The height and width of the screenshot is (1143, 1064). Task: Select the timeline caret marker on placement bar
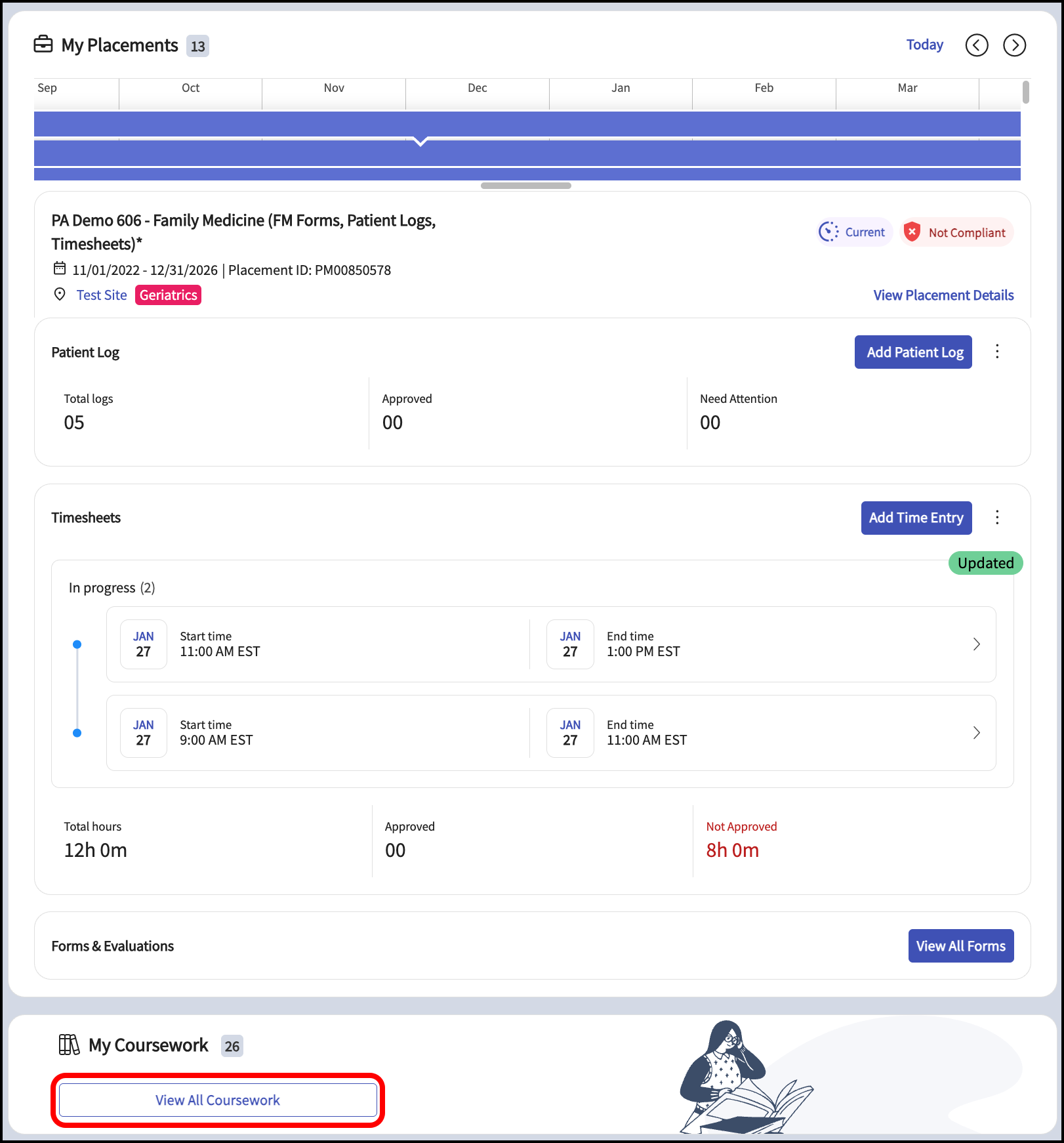pos(421,141)
